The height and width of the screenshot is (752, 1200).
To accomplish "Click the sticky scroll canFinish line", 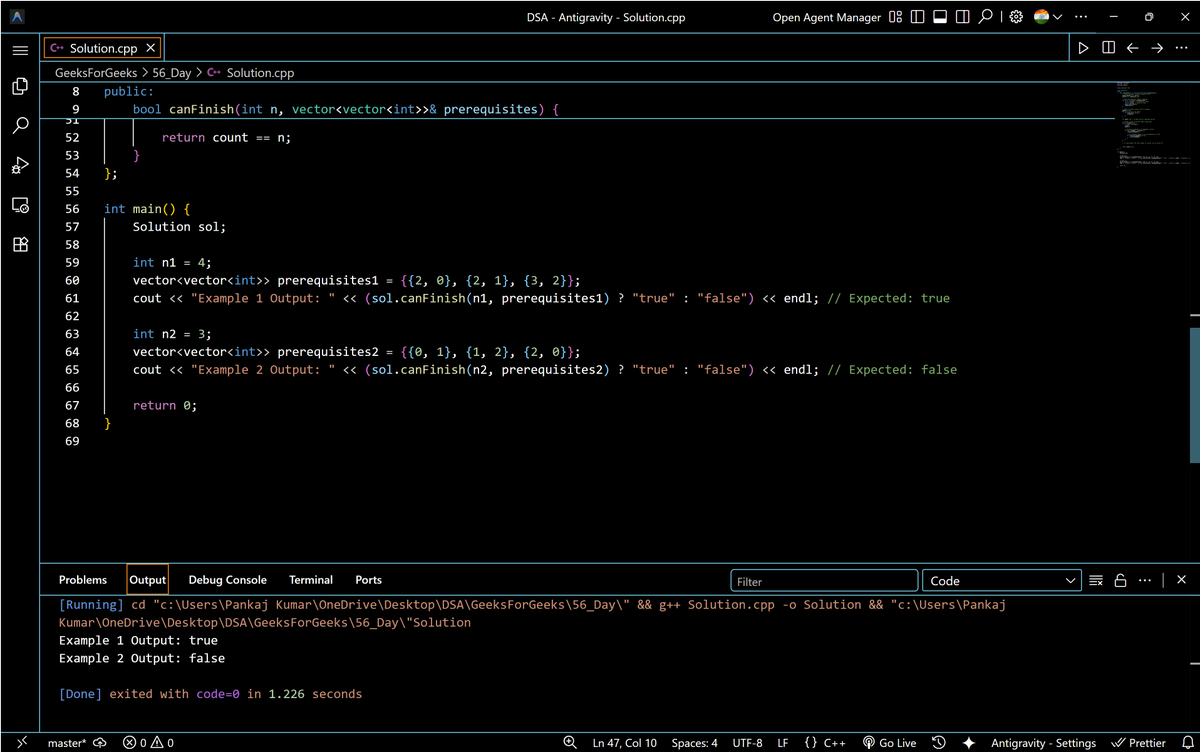I will pos(577,108).
